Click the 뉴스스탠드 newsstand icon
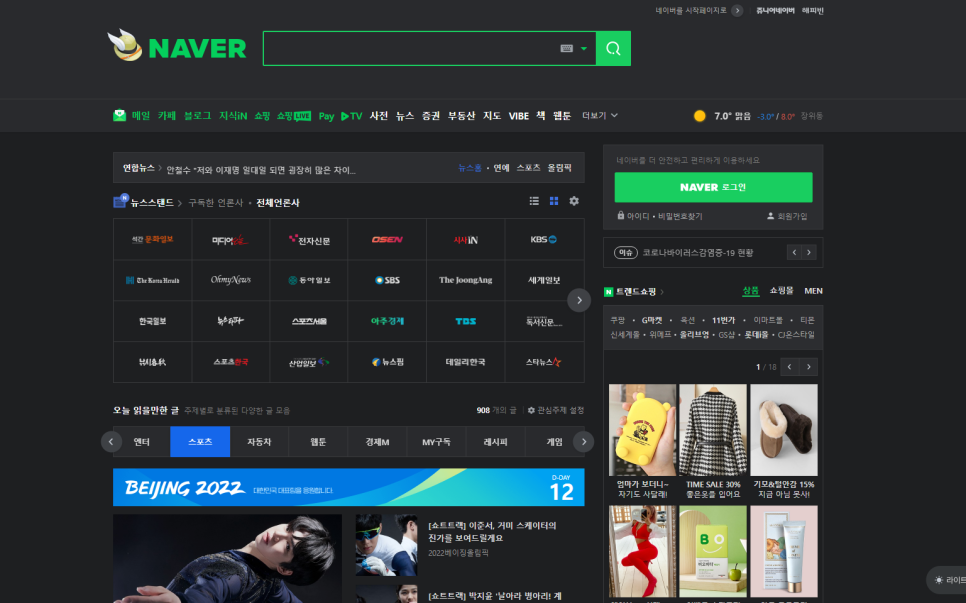This screenshot has height=603, width=966. pos(121,201)
